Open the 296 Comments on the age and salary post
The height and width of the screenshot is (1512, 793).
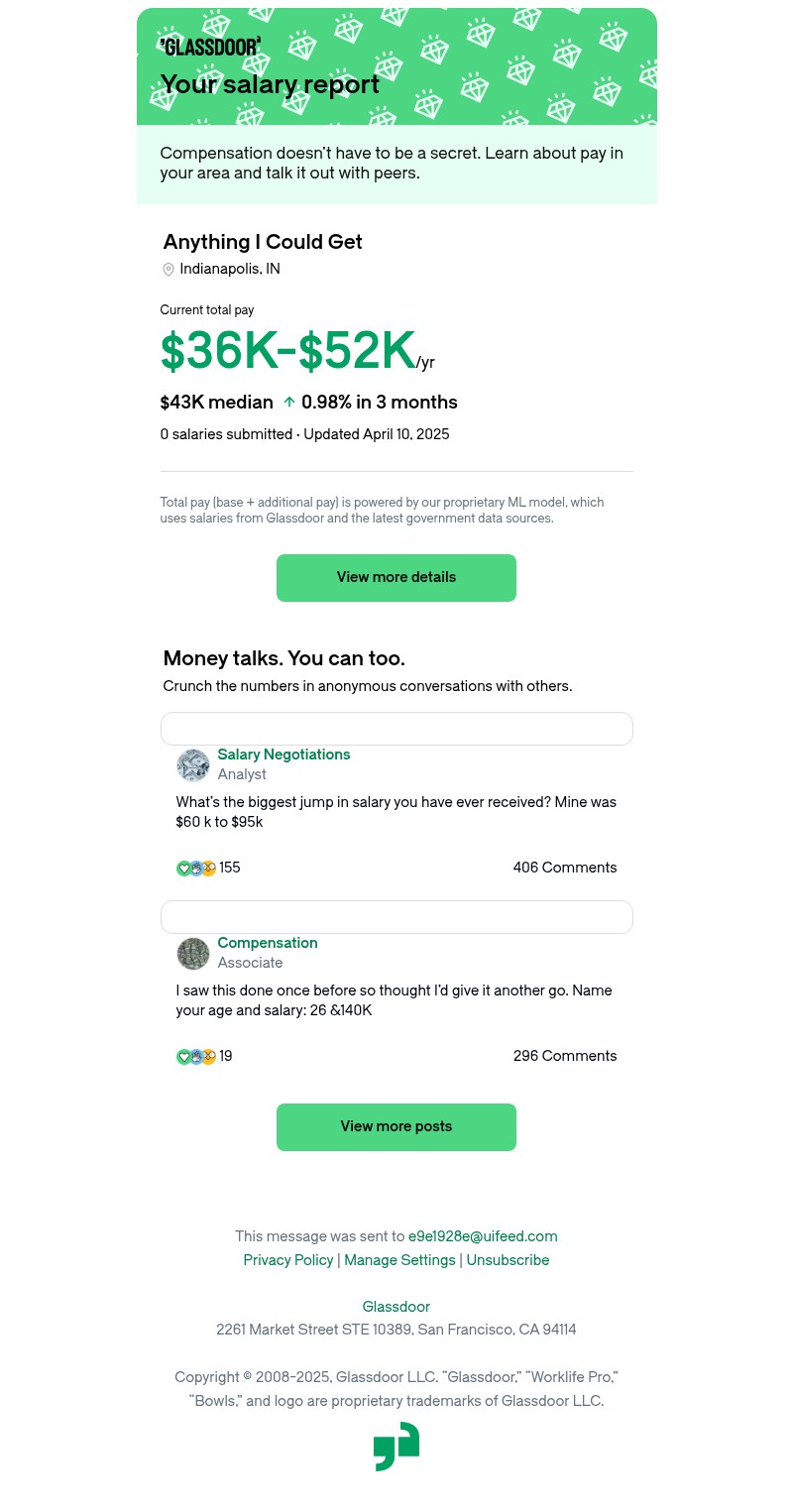pos(565,1056)
